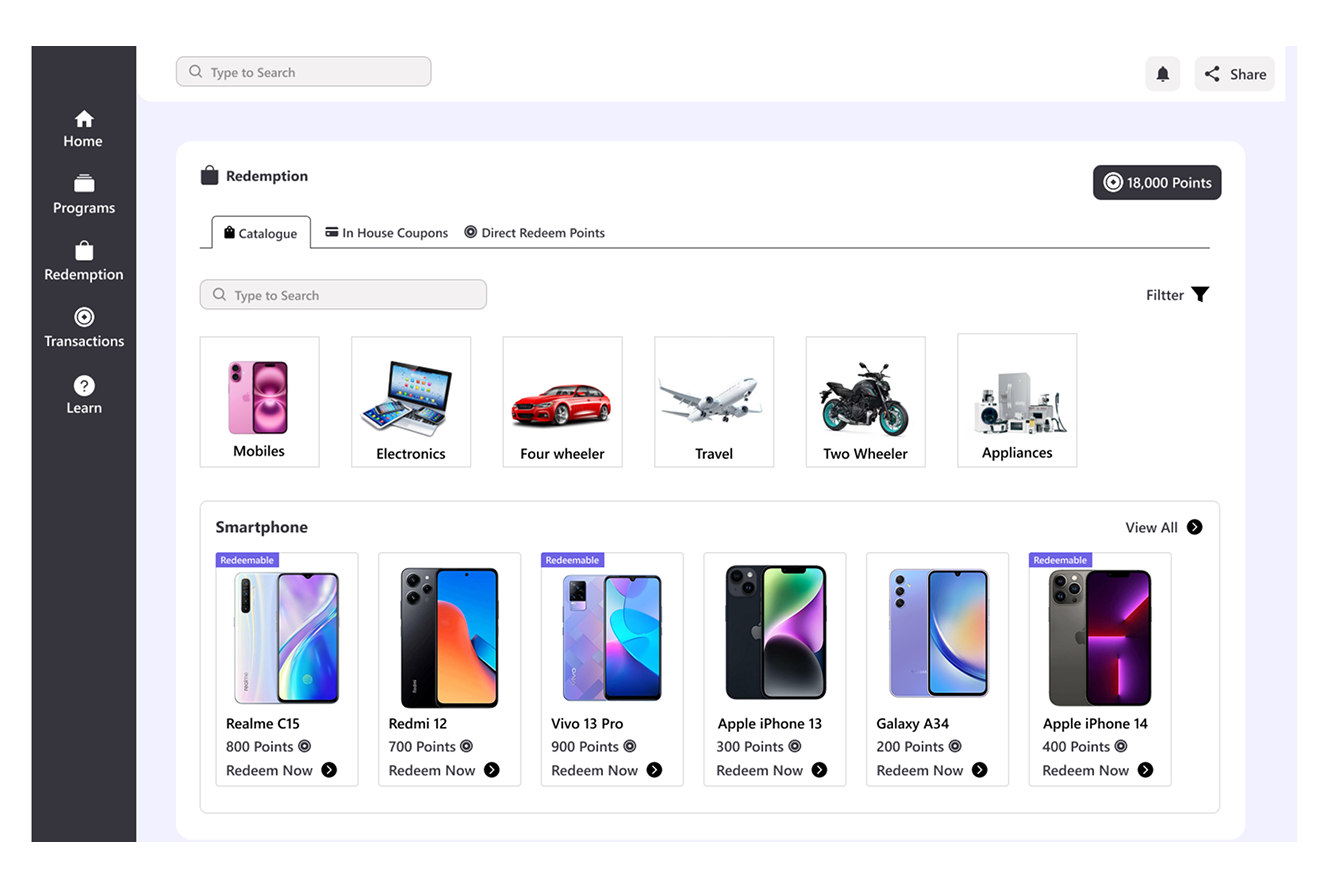This screenshot has width=1328, height=887.
Task: Click Redeem Now for Realme C15
Action: point(269,771)
